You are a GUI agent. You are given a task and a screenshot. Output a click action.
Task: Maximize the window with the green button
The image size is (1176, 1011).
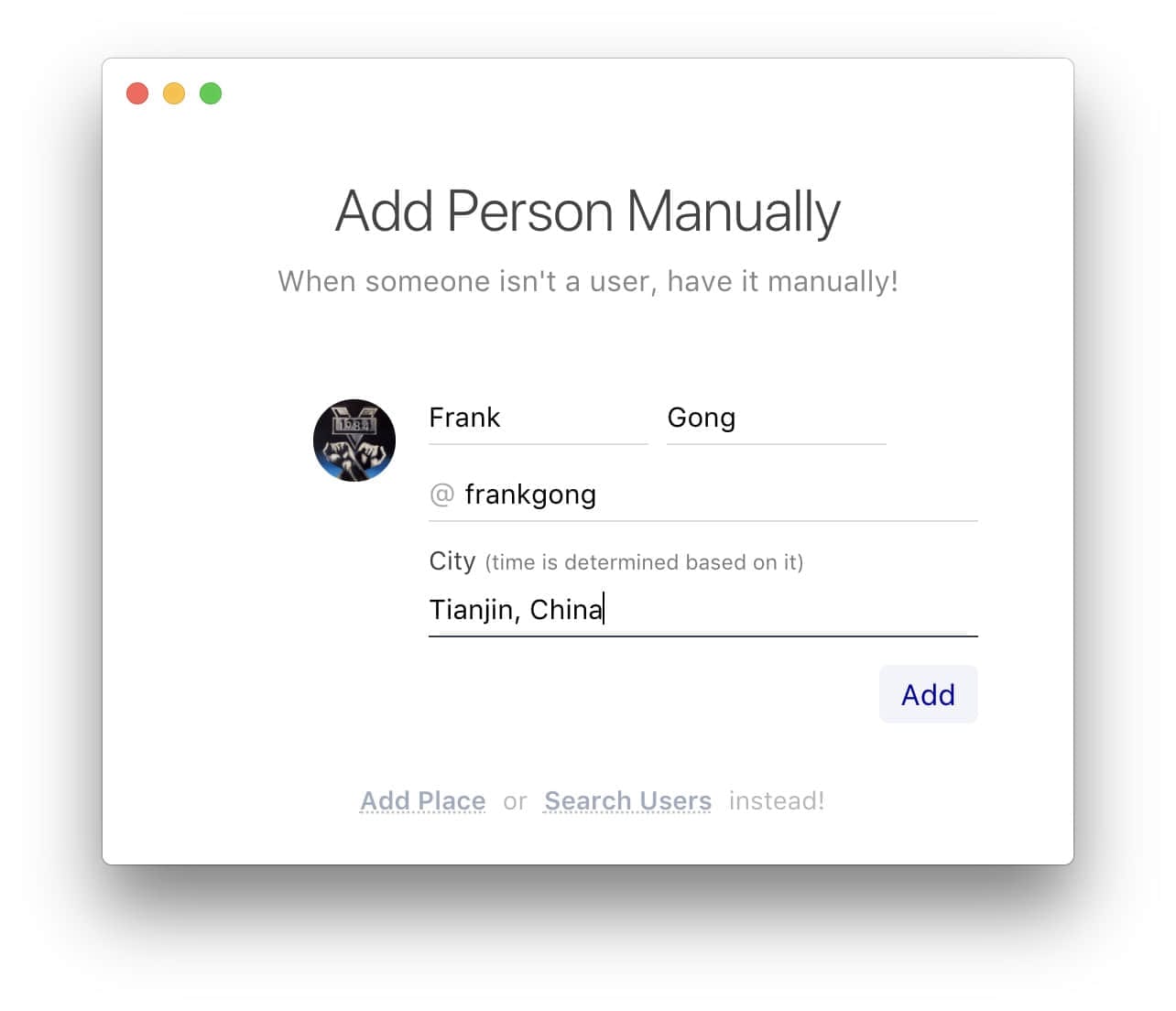[211, 93]
